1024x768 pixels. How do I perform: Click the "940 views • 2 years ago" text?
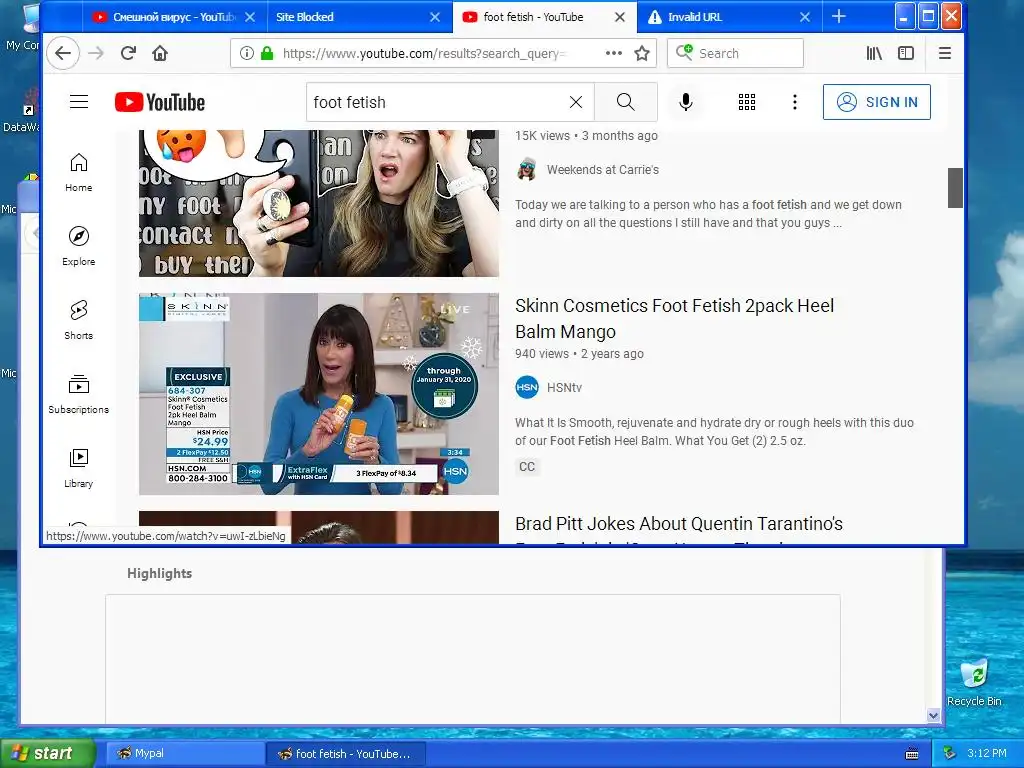(x=579, y=354)
